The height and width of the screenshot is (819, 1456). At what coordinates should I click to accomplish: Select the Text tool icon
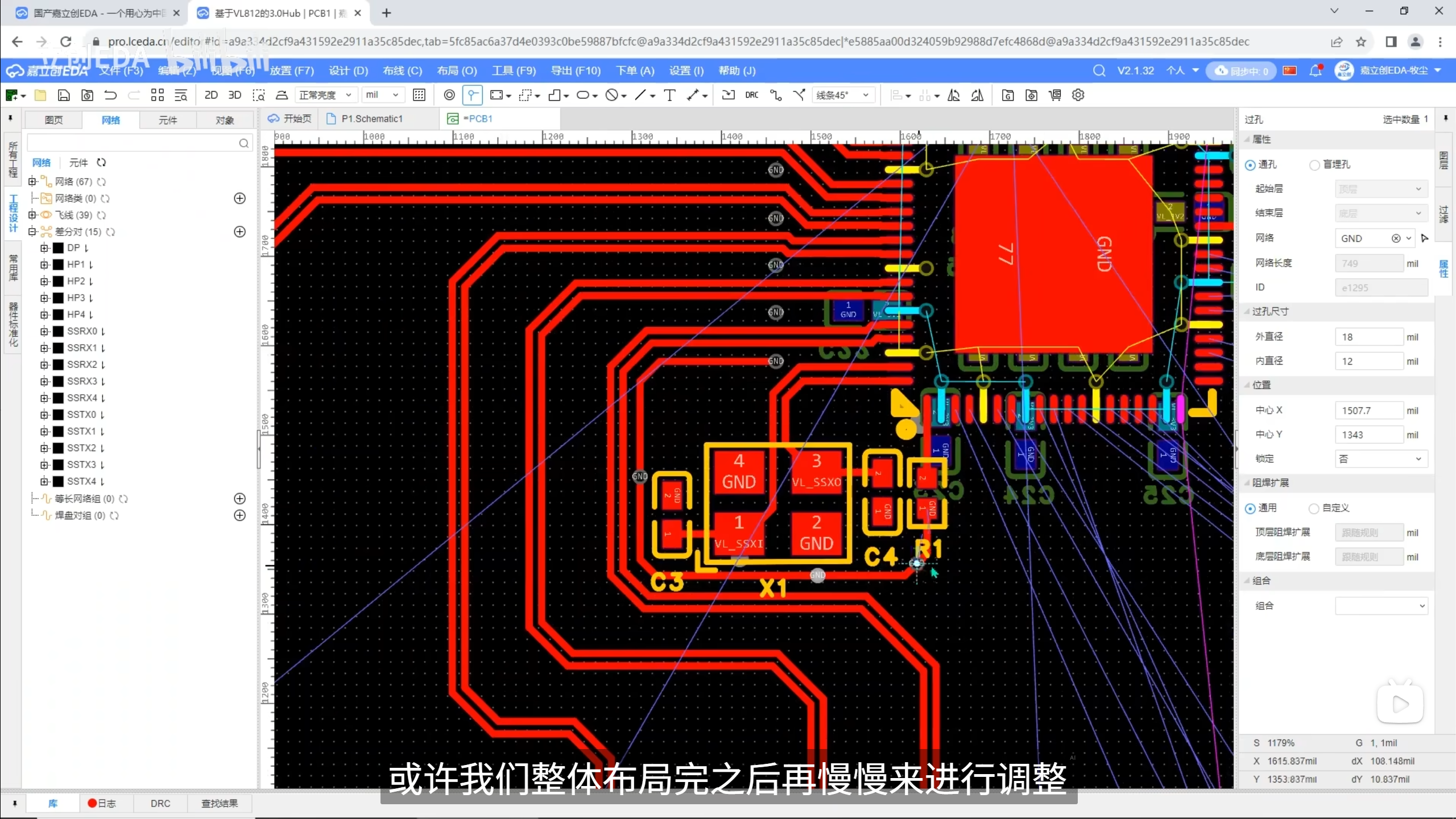669,95
